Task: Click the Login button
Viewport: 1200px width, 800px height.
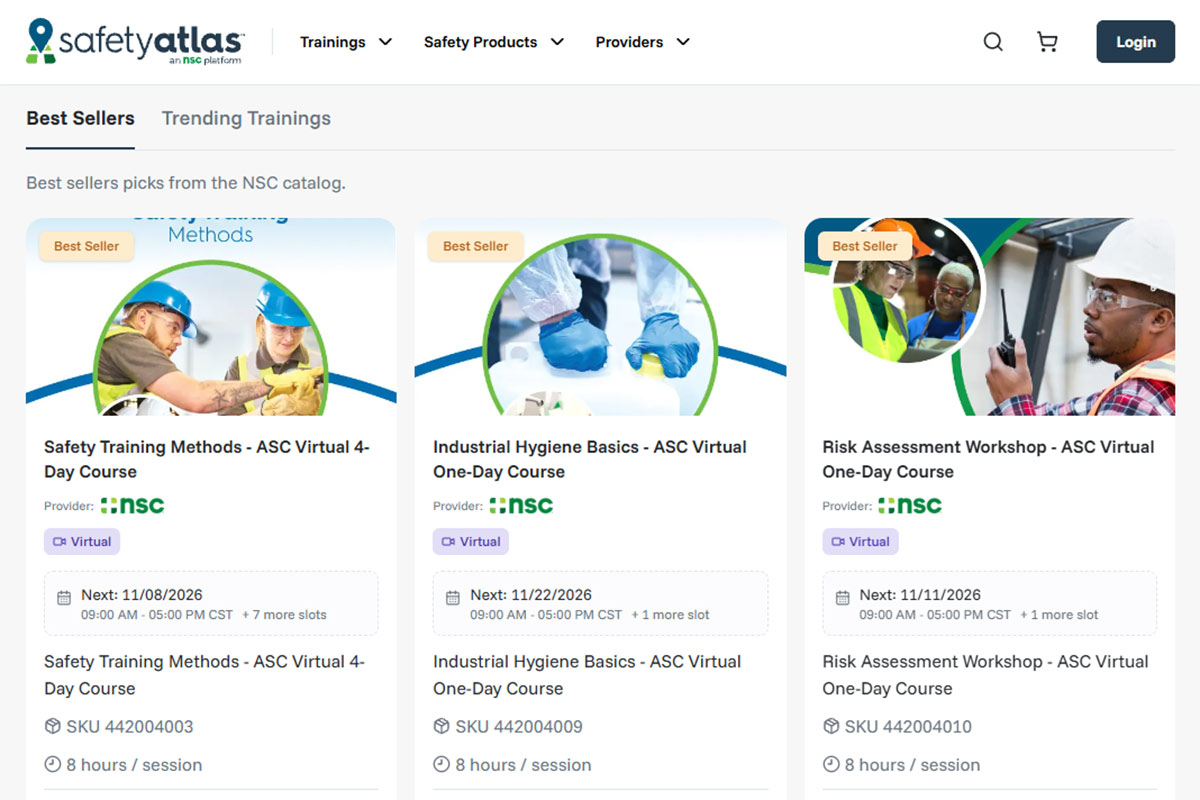Action: [1136, 42]
